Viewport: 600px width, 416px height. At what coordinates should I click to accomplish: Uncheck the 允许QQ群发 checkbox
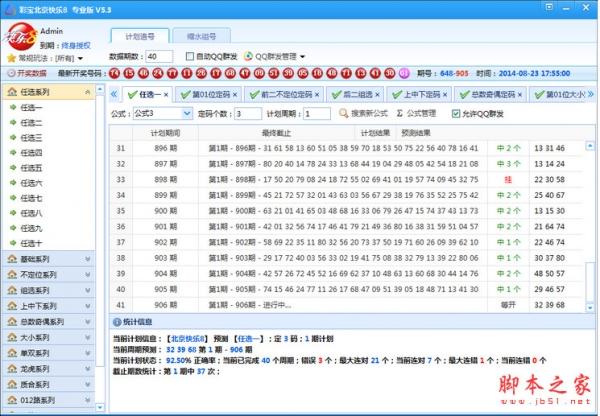456,114
